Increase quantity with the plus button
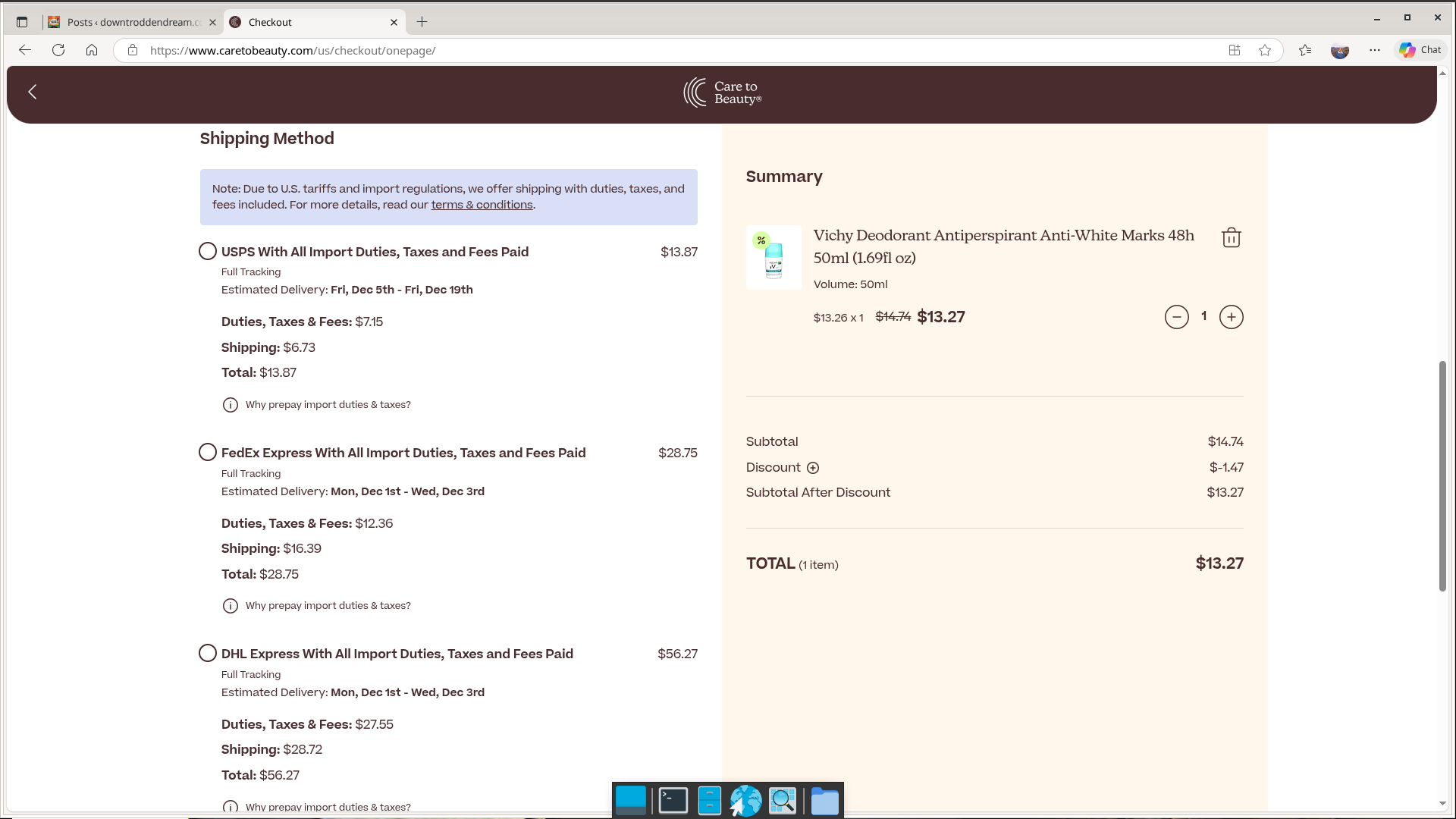 tap(1231, 317)
